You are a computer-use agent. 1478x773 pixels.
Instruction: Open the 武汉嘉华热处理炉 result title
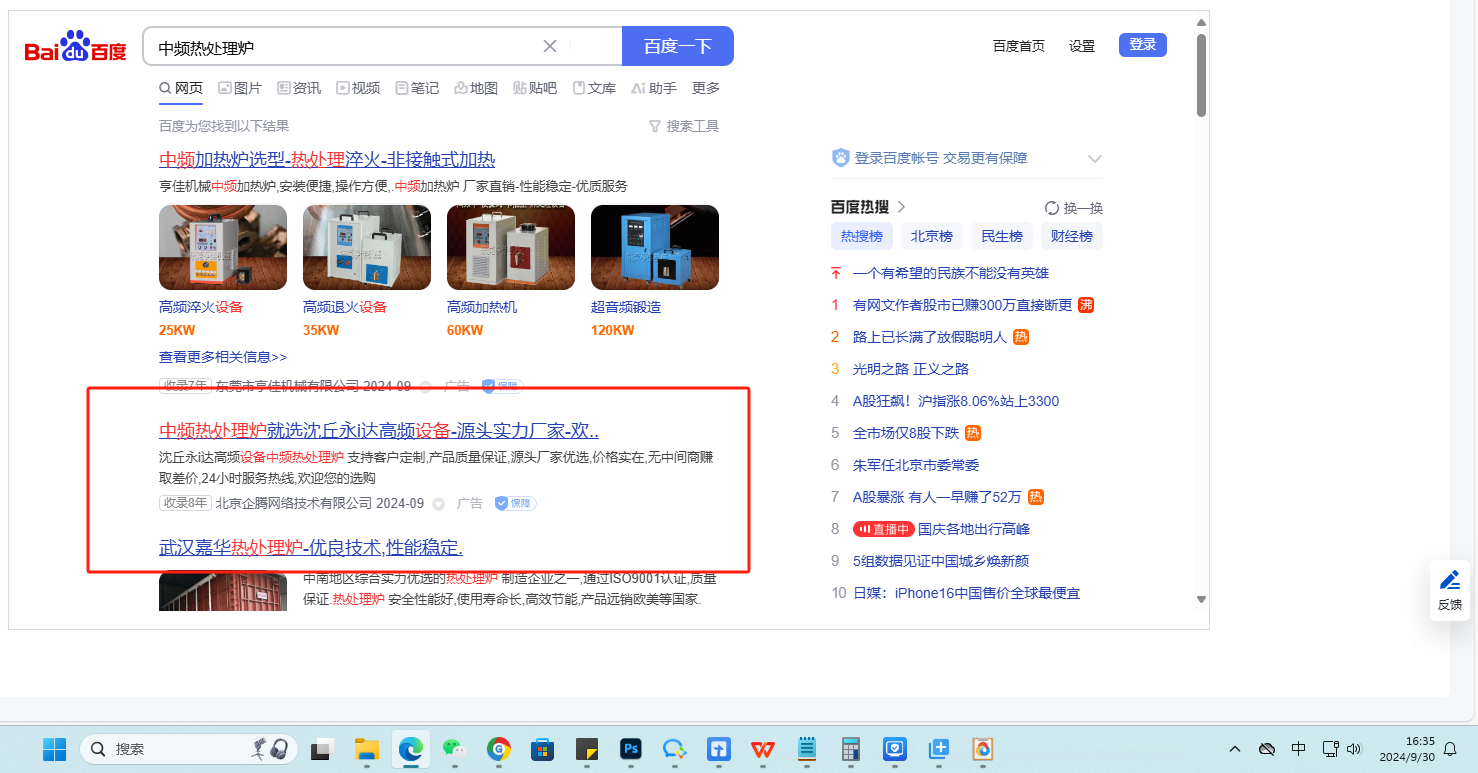click(x=311, y=548)
